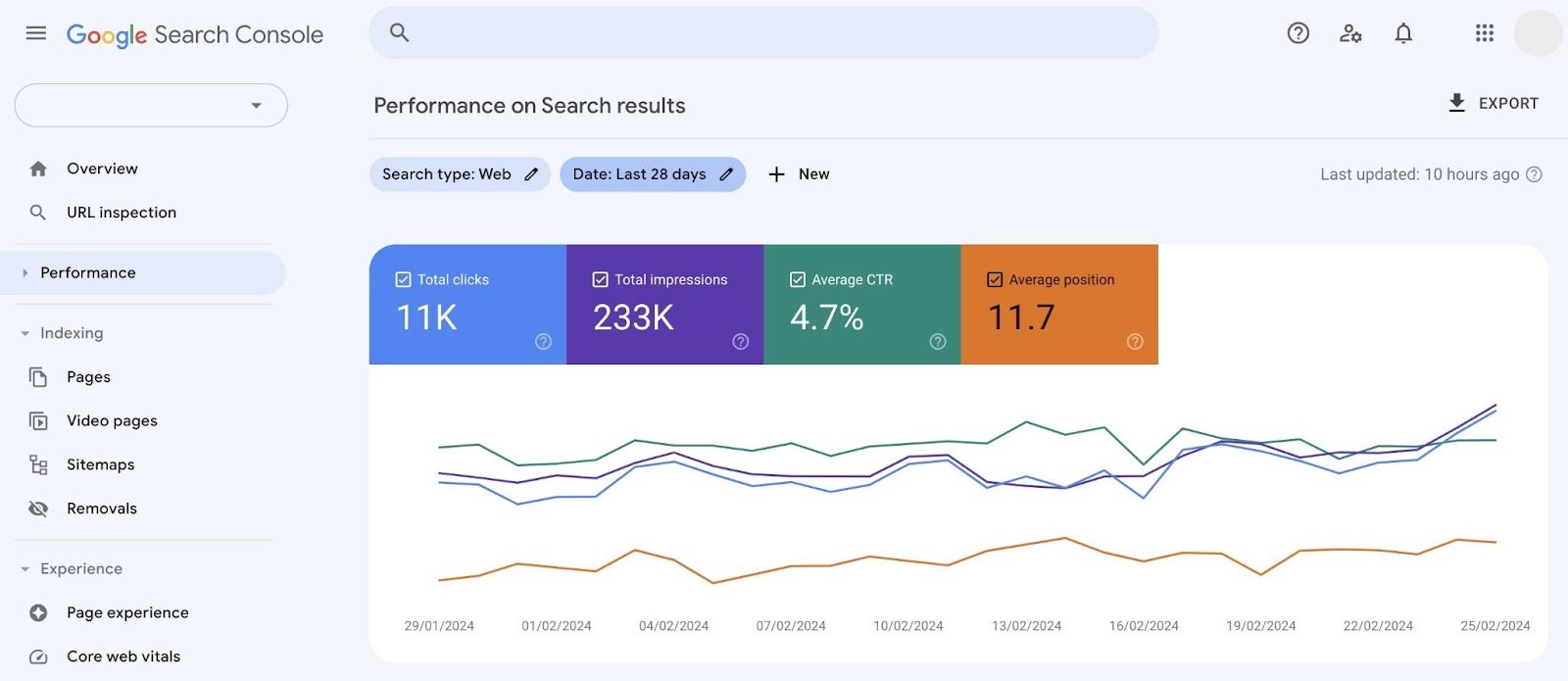The height and width of the screenshot is (681, 1568).
Task: Open Video pages report link
Action: [x=112, y=421]
